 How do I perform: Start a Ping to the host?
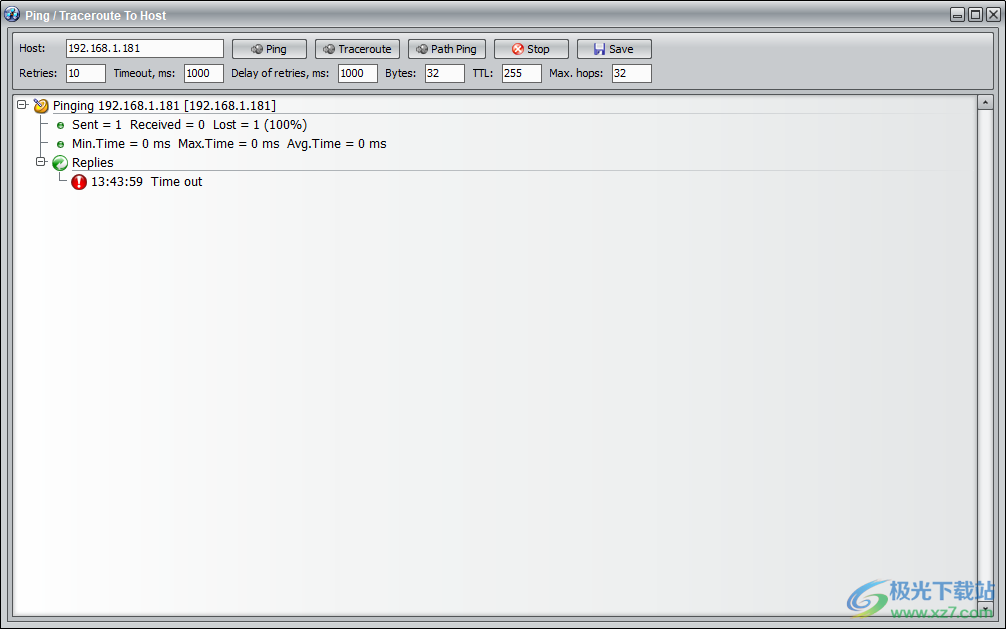[x=269, y=49]
